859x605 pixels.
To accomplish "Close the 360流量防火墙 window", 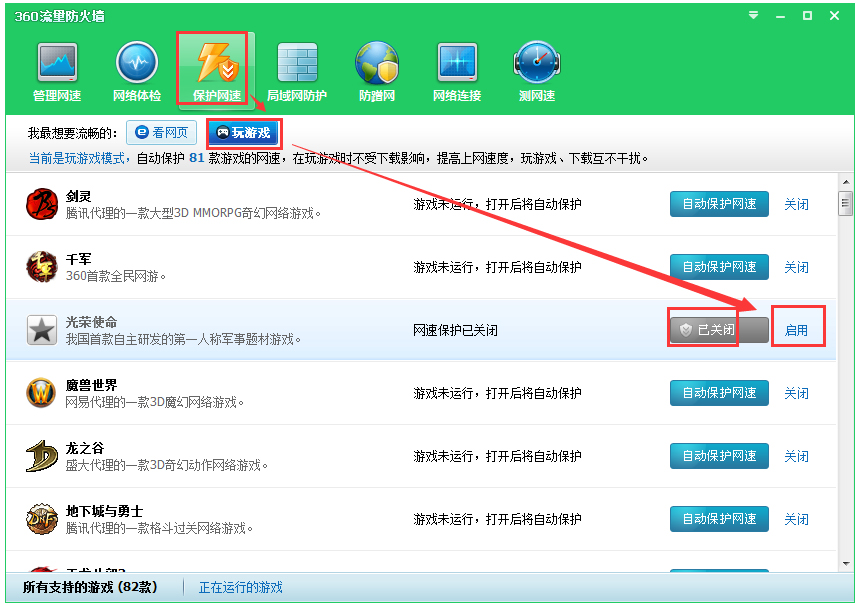I will point(834,16).
